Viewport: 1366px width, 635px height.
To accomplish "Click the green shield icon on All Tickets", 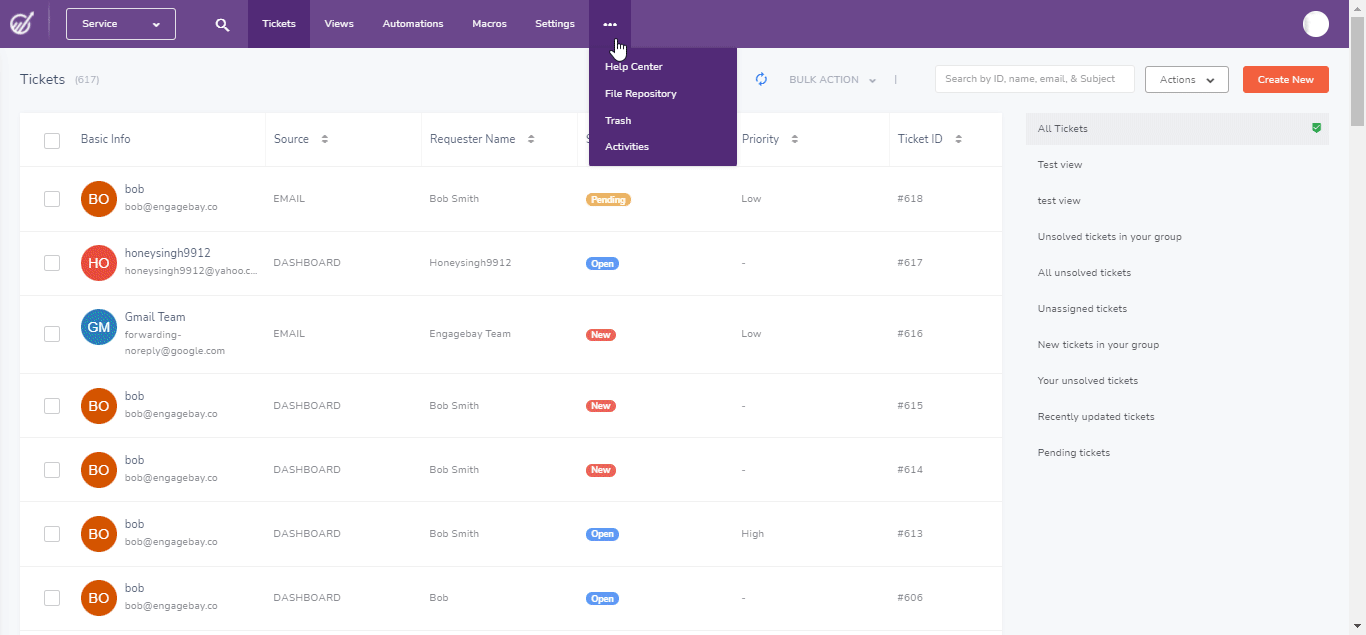I will click(x=1317, y=128).
